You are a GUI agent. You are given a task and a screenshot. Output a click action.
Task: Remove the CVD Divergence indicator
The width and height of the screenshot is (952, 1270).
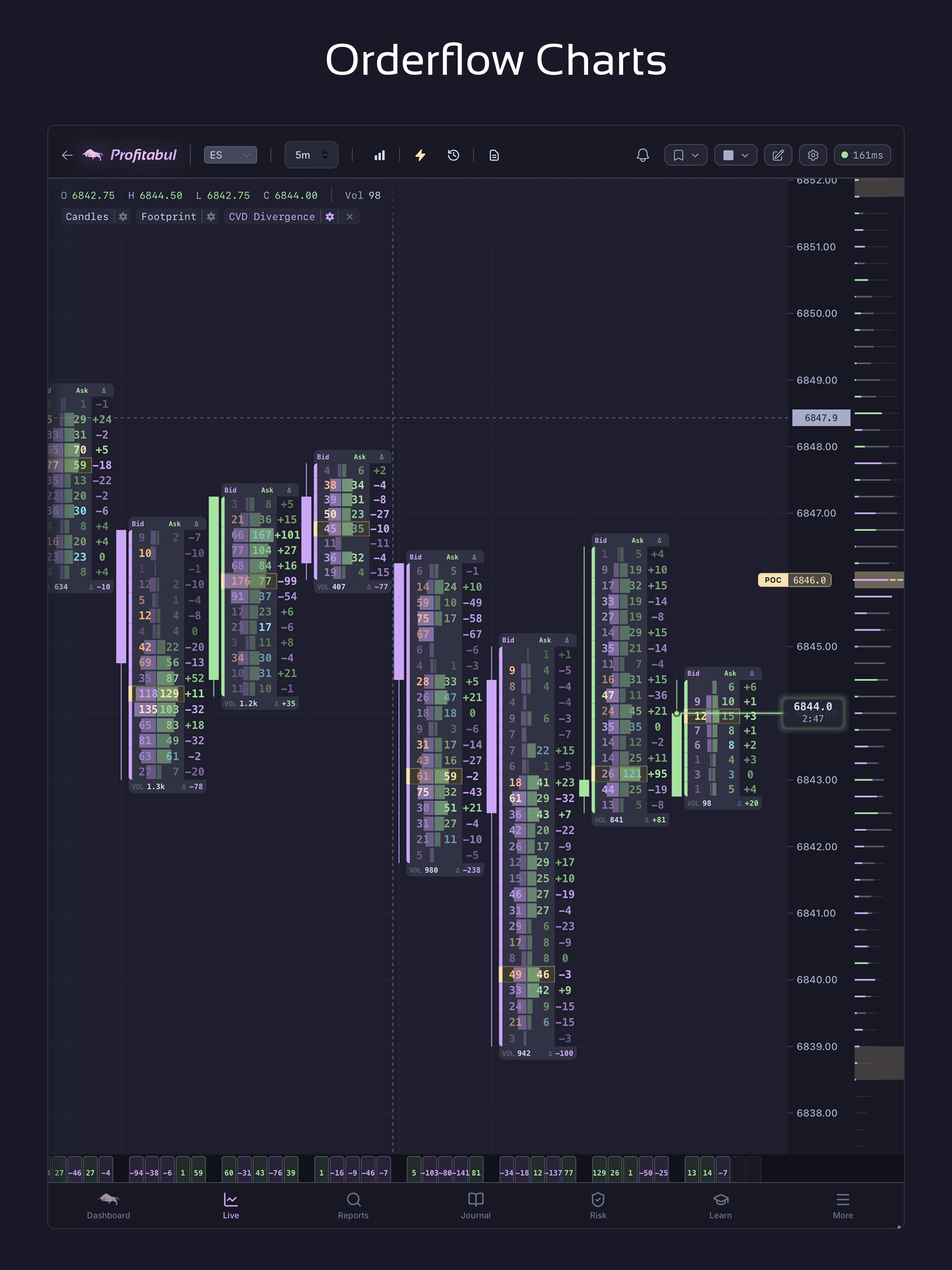click(x=350, y=216)
